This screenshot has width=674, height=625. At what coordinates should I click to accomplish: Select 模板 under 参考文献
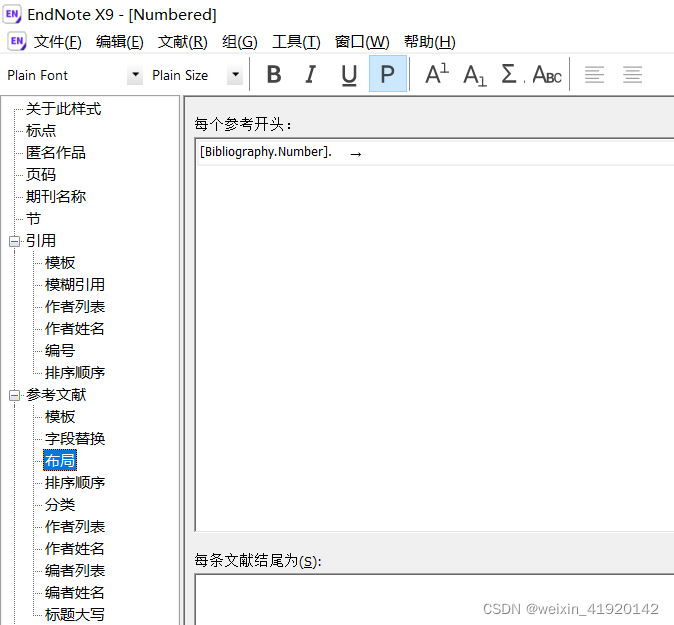point(60,417)
